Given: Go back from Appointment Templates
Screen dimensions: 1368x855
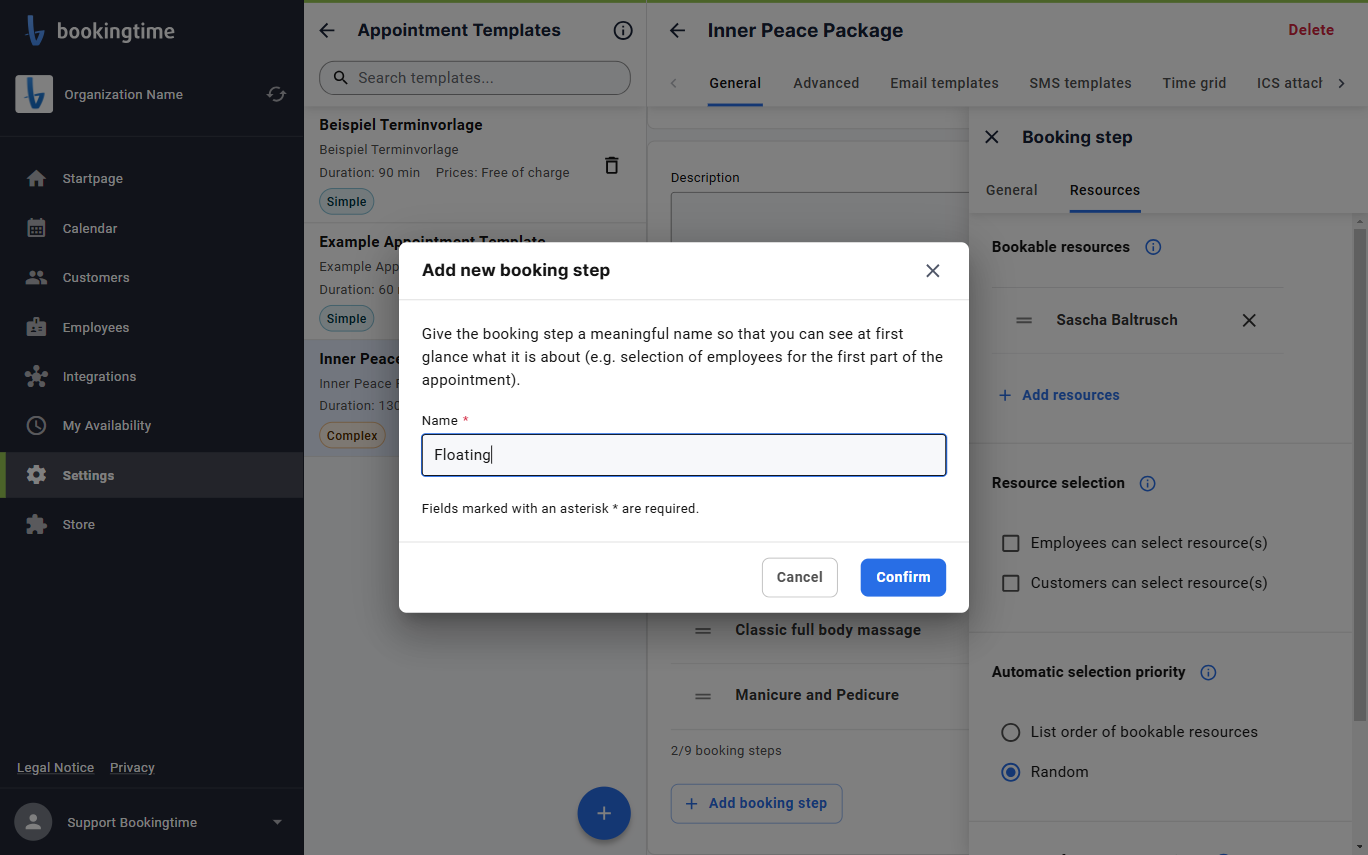Looking at the screenshot, I should point(327,31).
